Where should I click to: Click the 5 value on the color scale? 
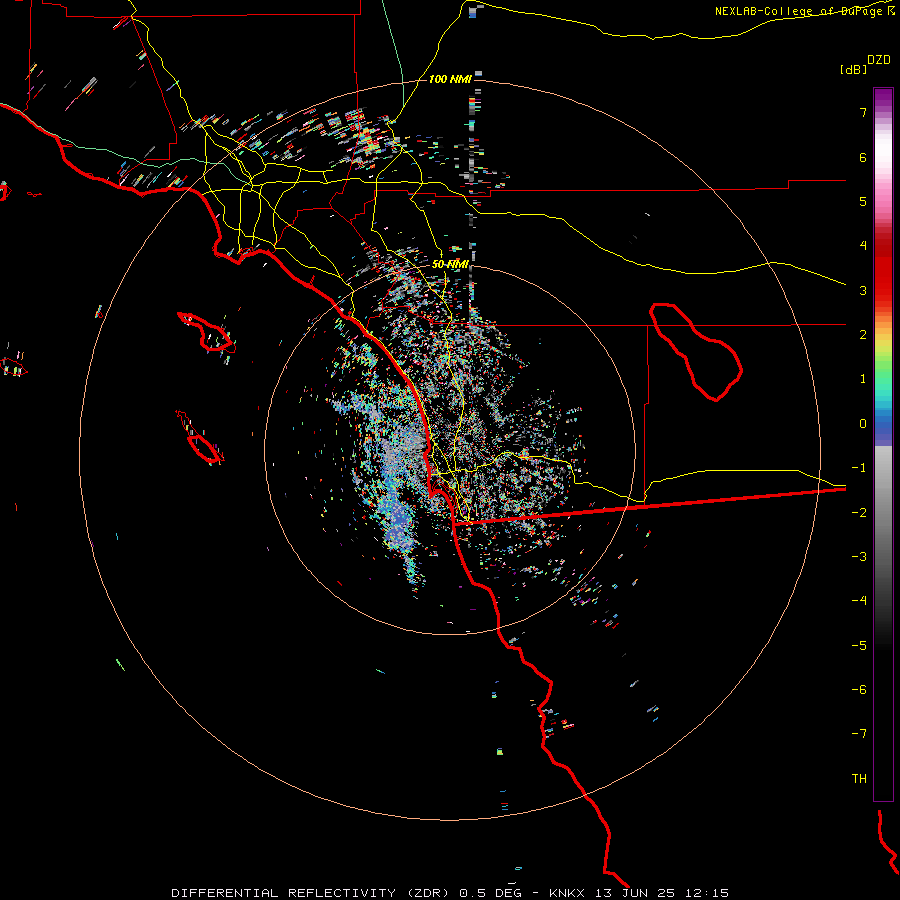coord(863,201)
